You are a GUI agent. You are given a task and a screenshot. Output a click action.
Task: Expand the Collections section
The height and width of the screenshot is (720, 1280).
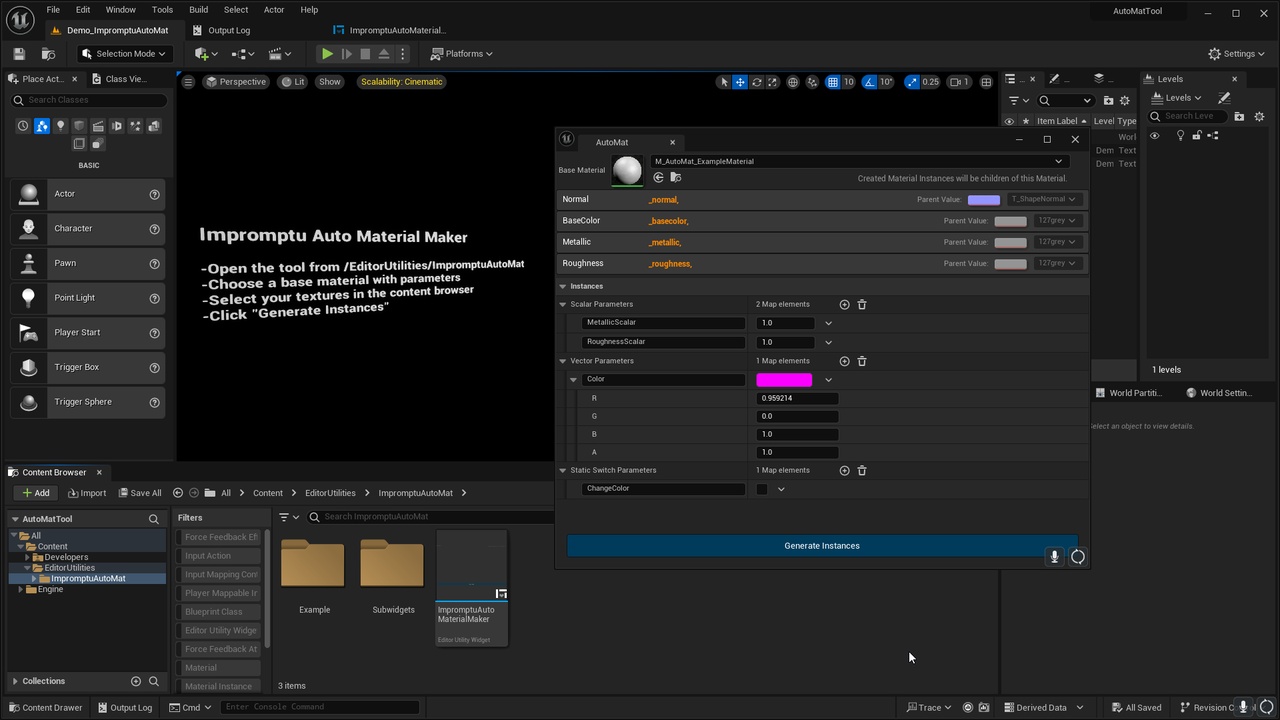tap(15, 681)
